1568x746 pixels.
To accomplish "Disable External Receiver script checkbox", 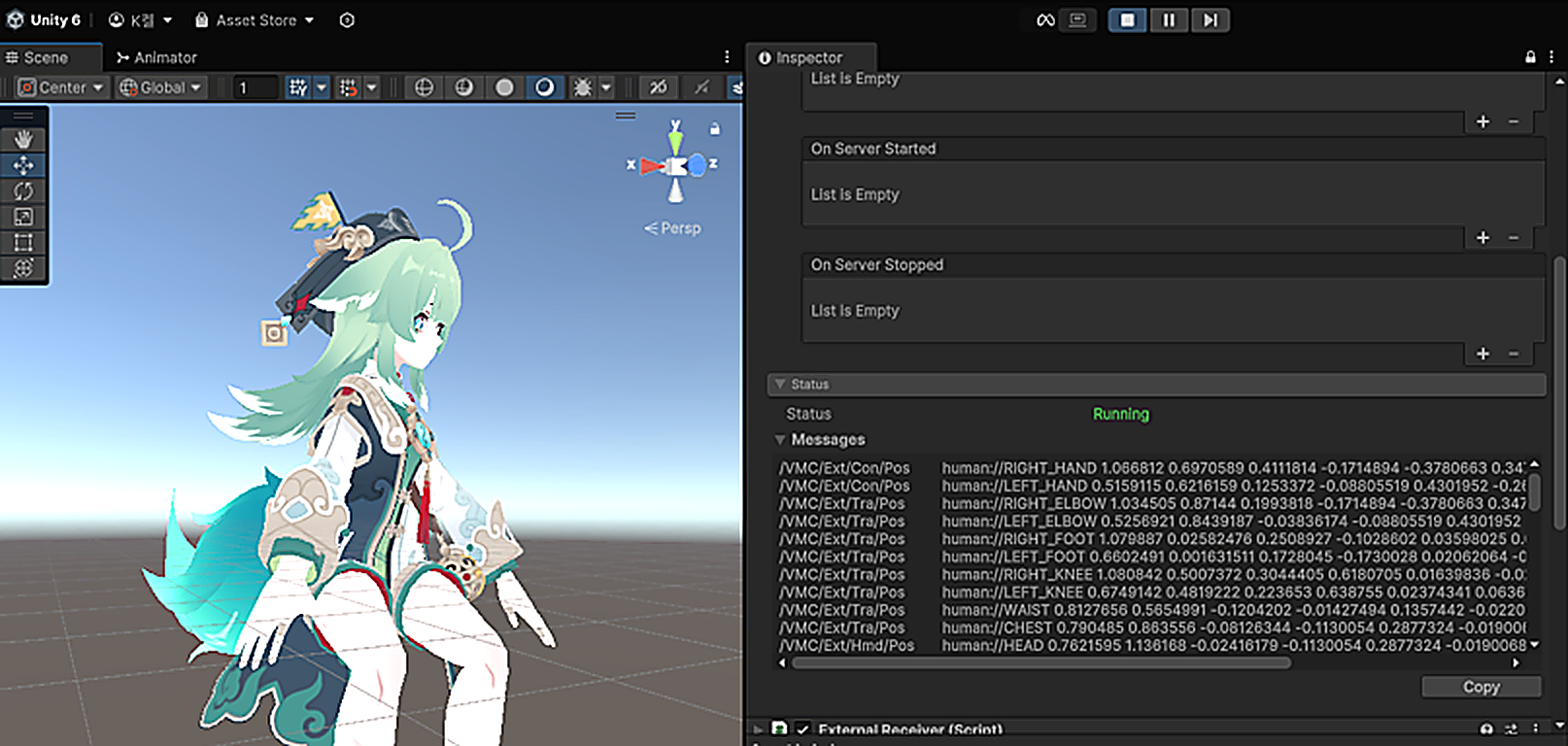I will coord(803,729).
